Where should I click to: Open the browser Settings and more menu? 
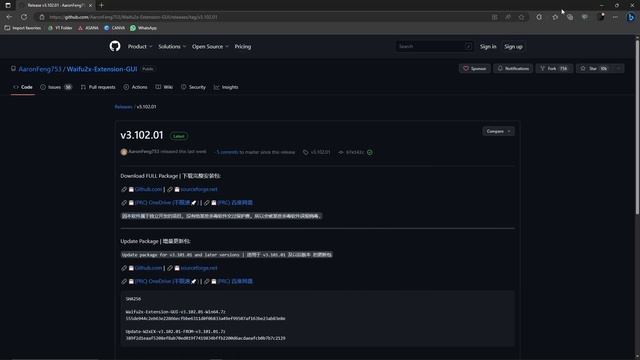[x=615, y=17]
